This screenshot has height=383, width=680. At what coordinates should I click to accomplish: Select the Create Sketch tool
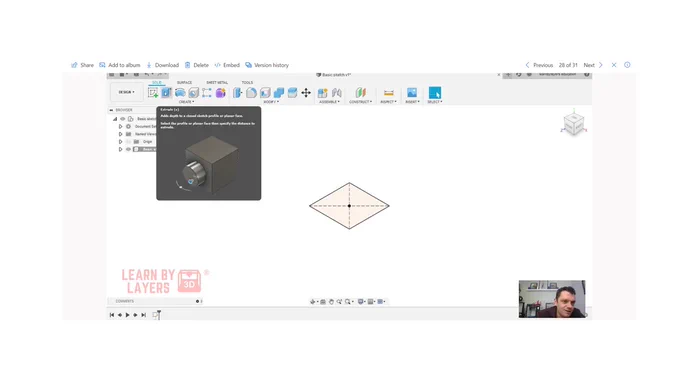pos(153,92)
